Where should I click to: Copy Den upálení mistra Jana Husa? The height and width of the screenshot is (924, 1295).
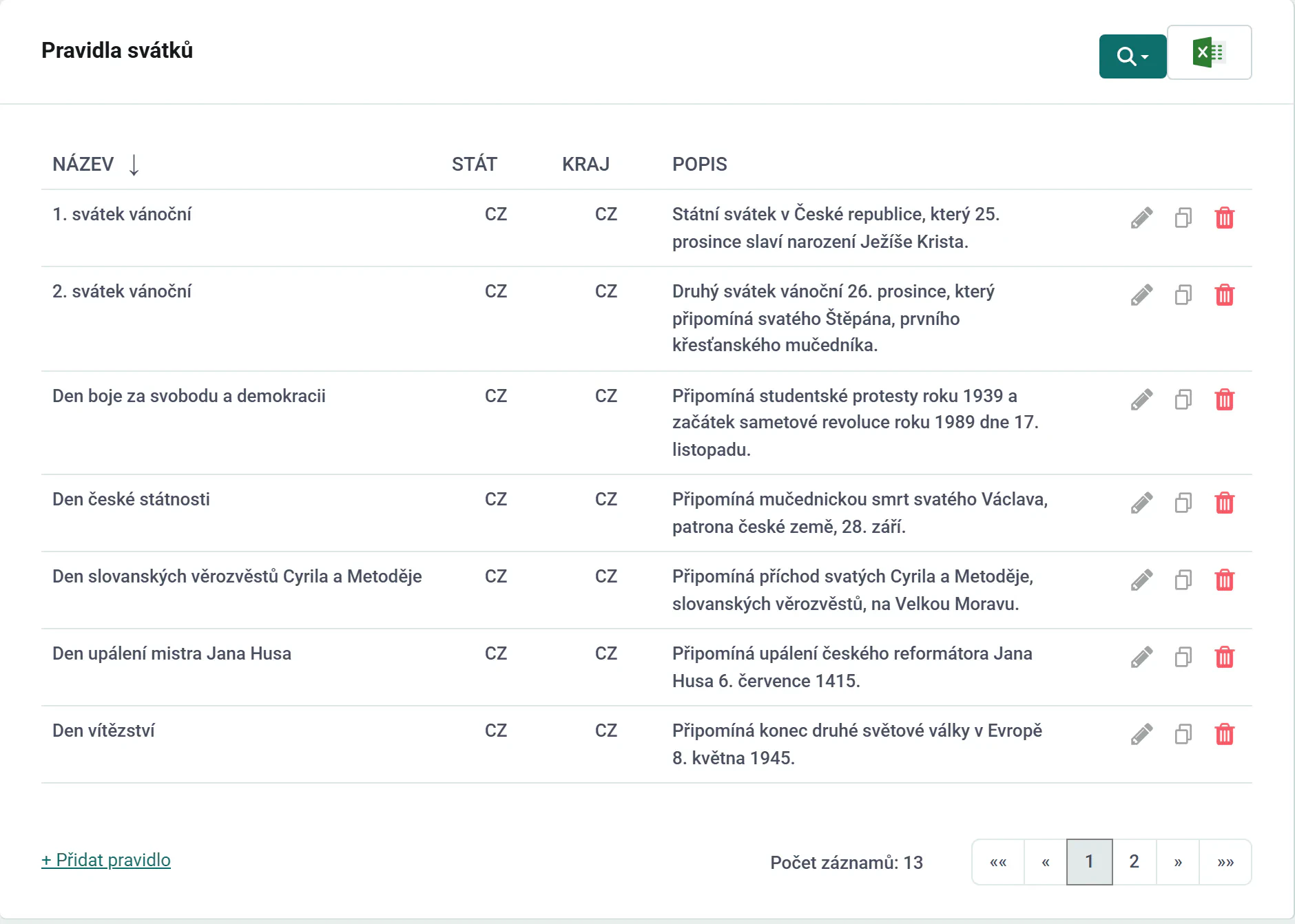(1183, 658)
